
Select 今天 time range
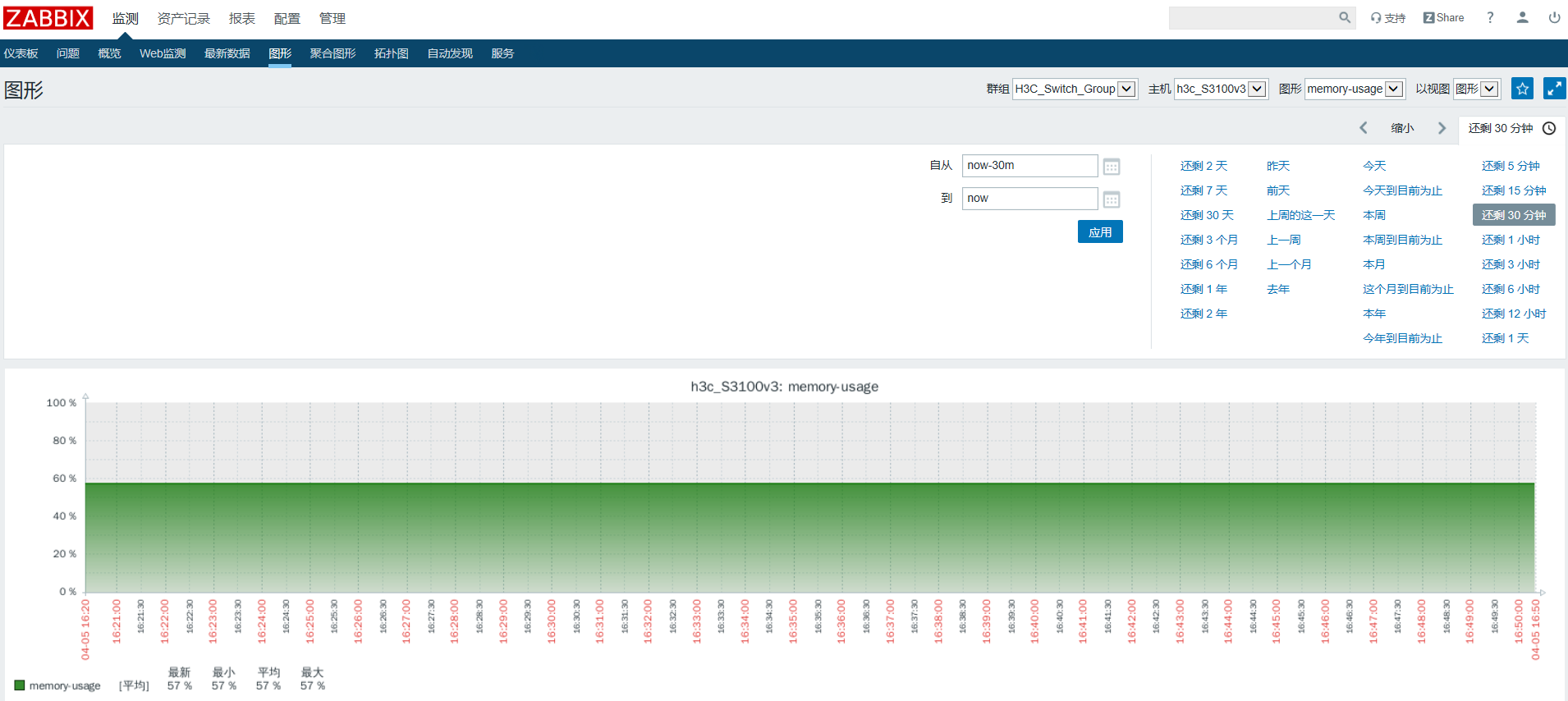1374,166
